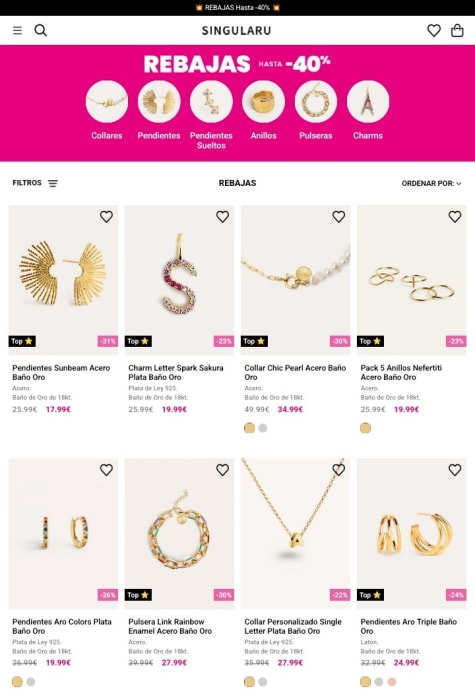The image size is (475, 699).
Task: Select silver swatch for Collar Chic Pearl
Action: tap(263, 428)
